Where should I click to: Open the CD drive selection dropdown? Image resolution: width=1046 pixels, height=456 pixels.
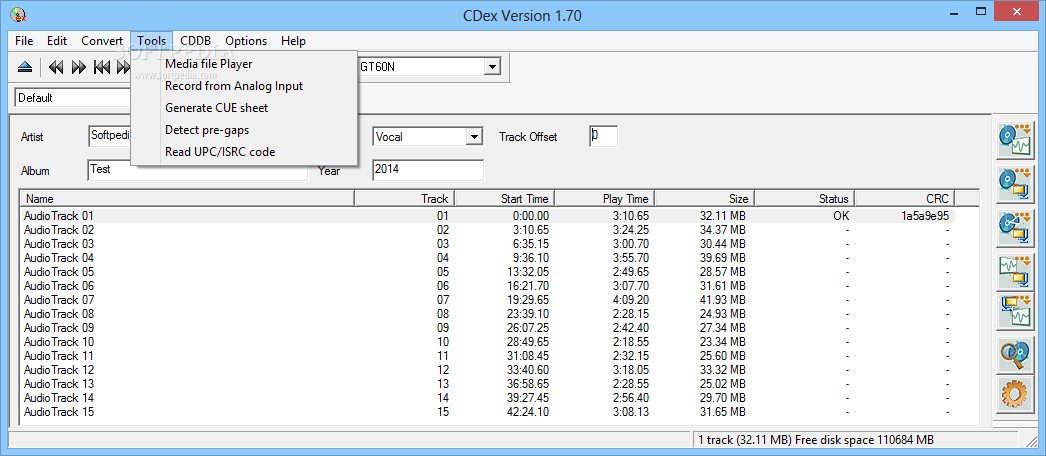[492, 67]
